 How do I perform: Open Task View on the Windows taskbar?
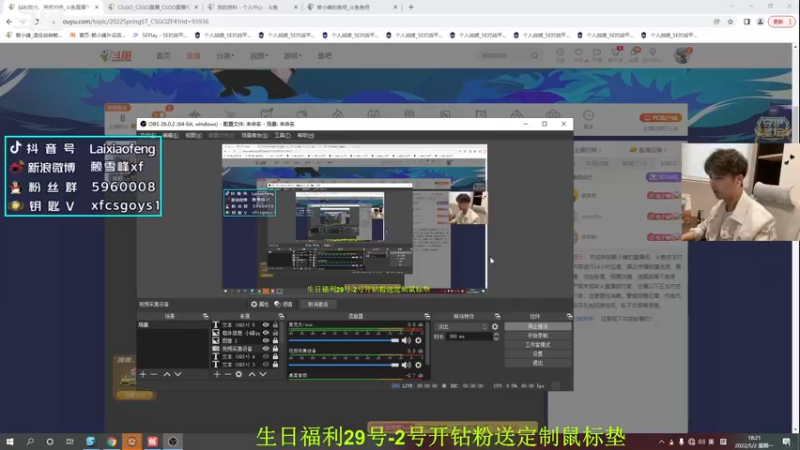click(69, 441)
